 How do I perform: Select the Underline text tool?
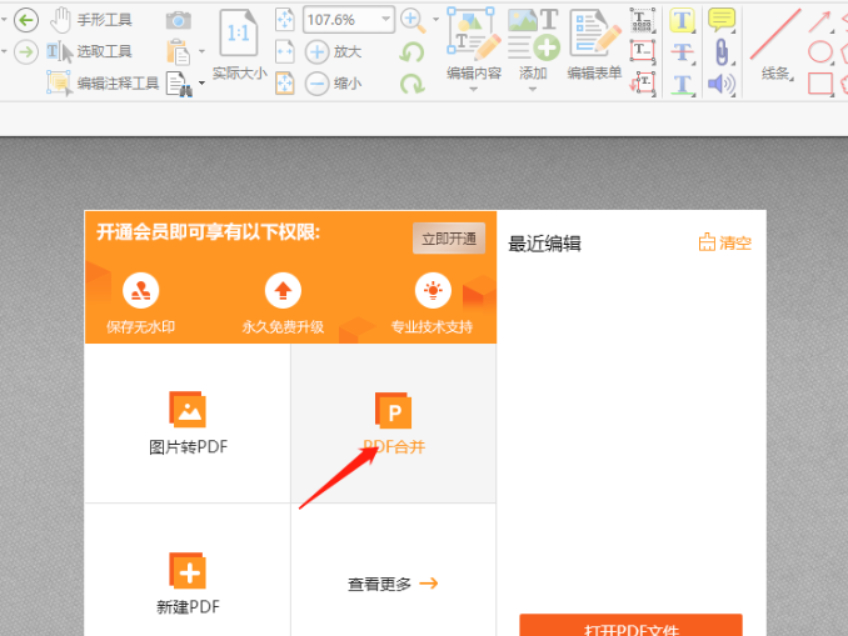tap(683, 84)
